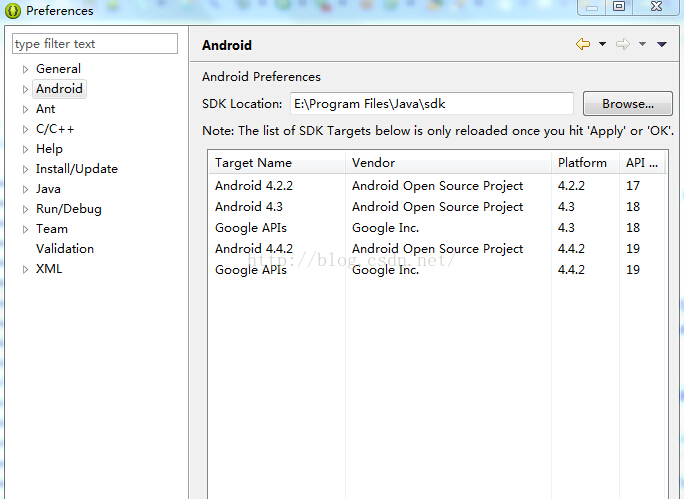Click the back navigation arrow icon
The image size is (684, 499).
(x=583, y=44)
